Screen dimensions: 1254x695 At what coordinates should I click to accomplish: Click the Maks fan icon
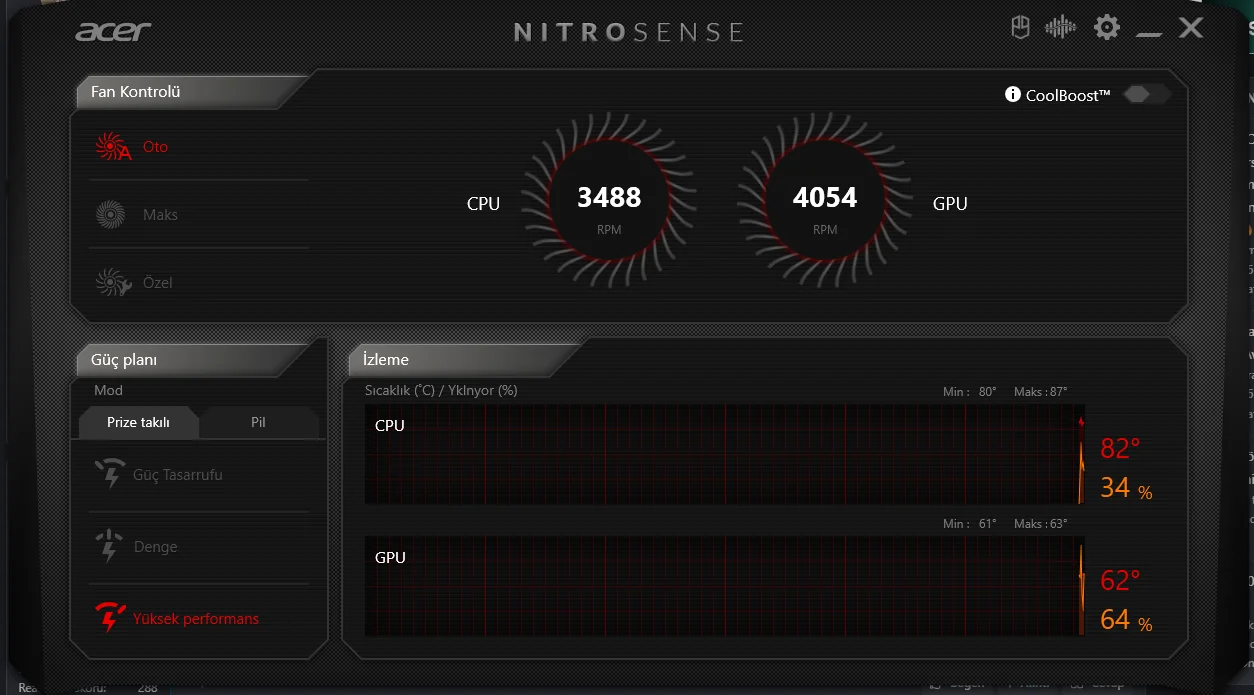point(110,214)
